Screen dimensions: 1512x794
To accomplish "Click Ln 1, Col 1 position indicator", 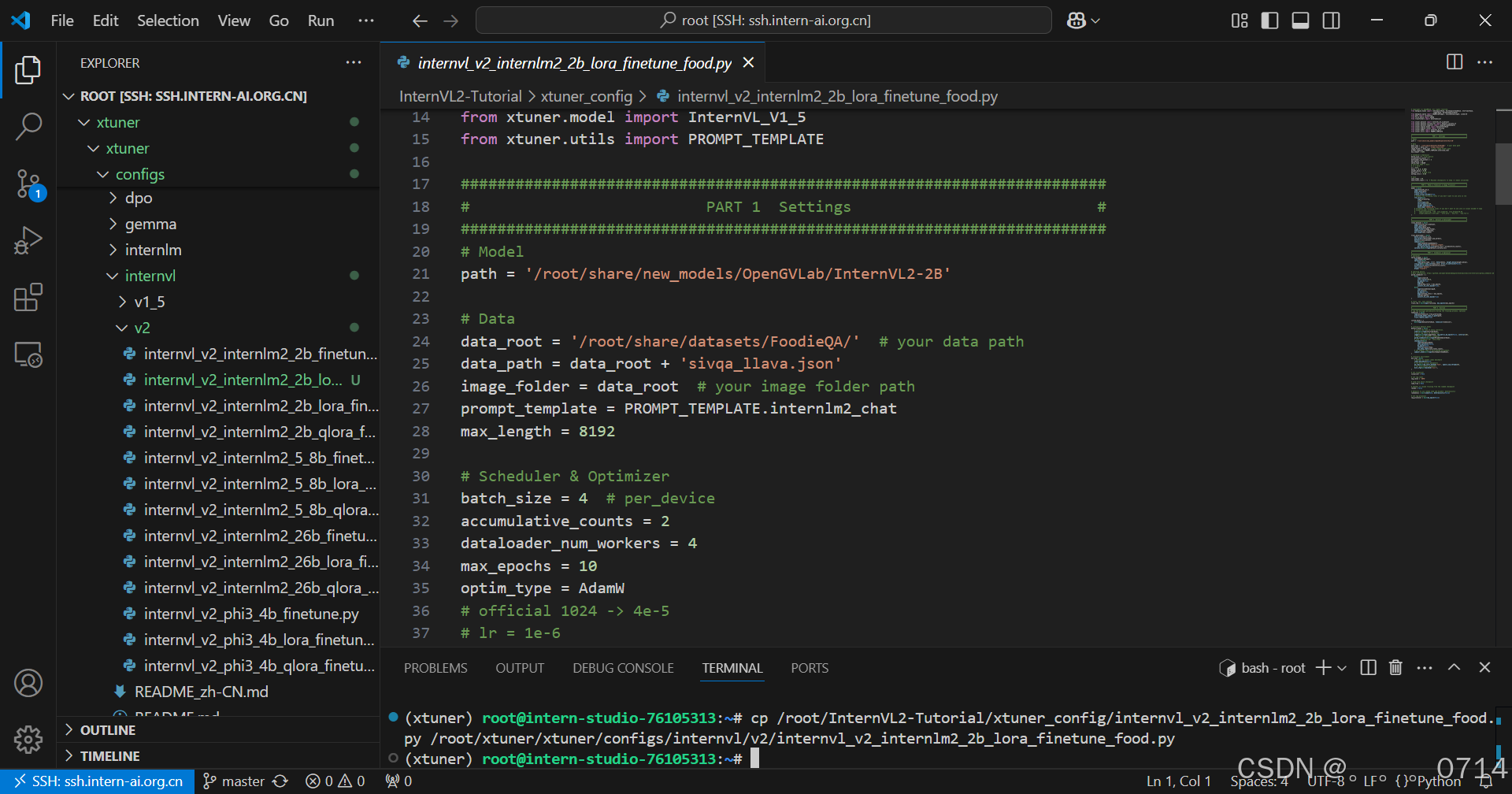I will click(x=1178, y=781).
